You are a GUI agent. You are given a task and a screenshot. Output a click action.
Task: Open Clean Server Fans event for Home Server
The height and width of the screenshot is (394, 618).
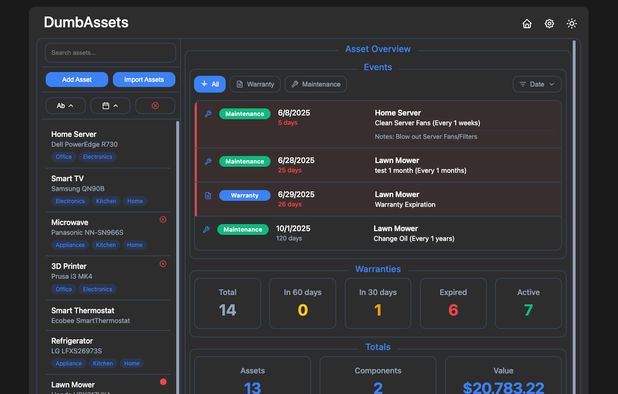[x=378, y=125]
